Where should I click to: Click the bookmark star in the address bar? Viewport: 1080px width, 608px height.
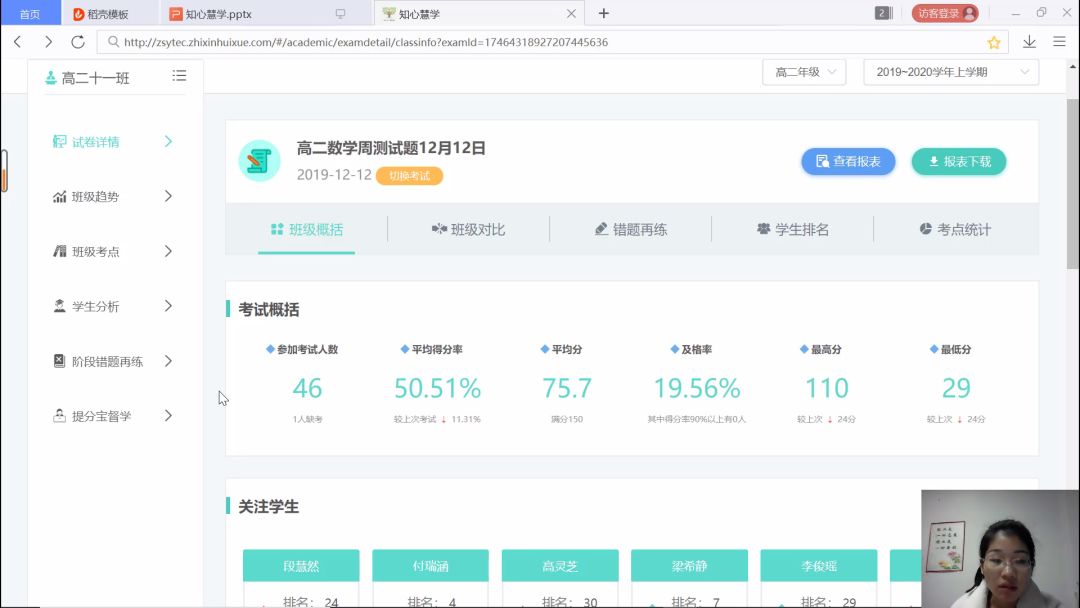(x=994, y=44)
